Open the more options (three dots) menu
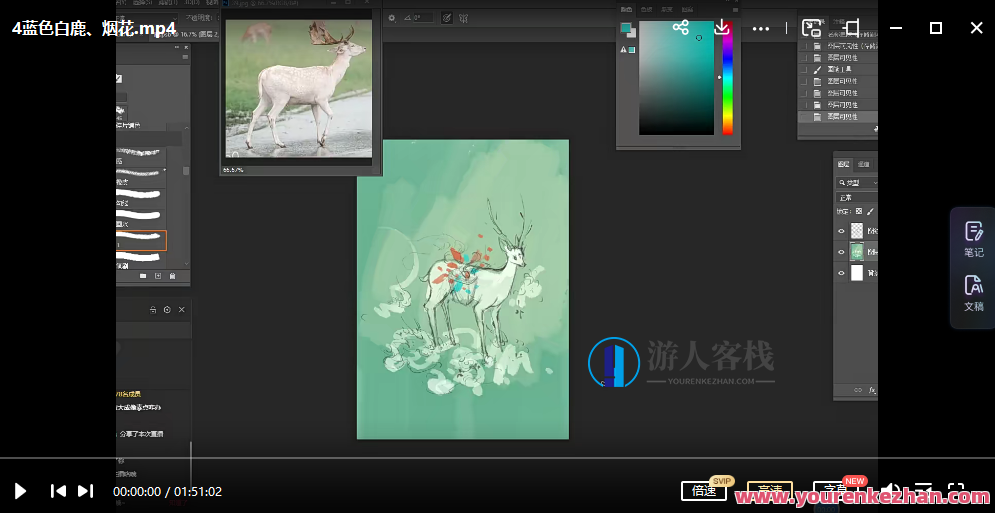Screen dimensions: 995x513 click(x=761, y=28)
